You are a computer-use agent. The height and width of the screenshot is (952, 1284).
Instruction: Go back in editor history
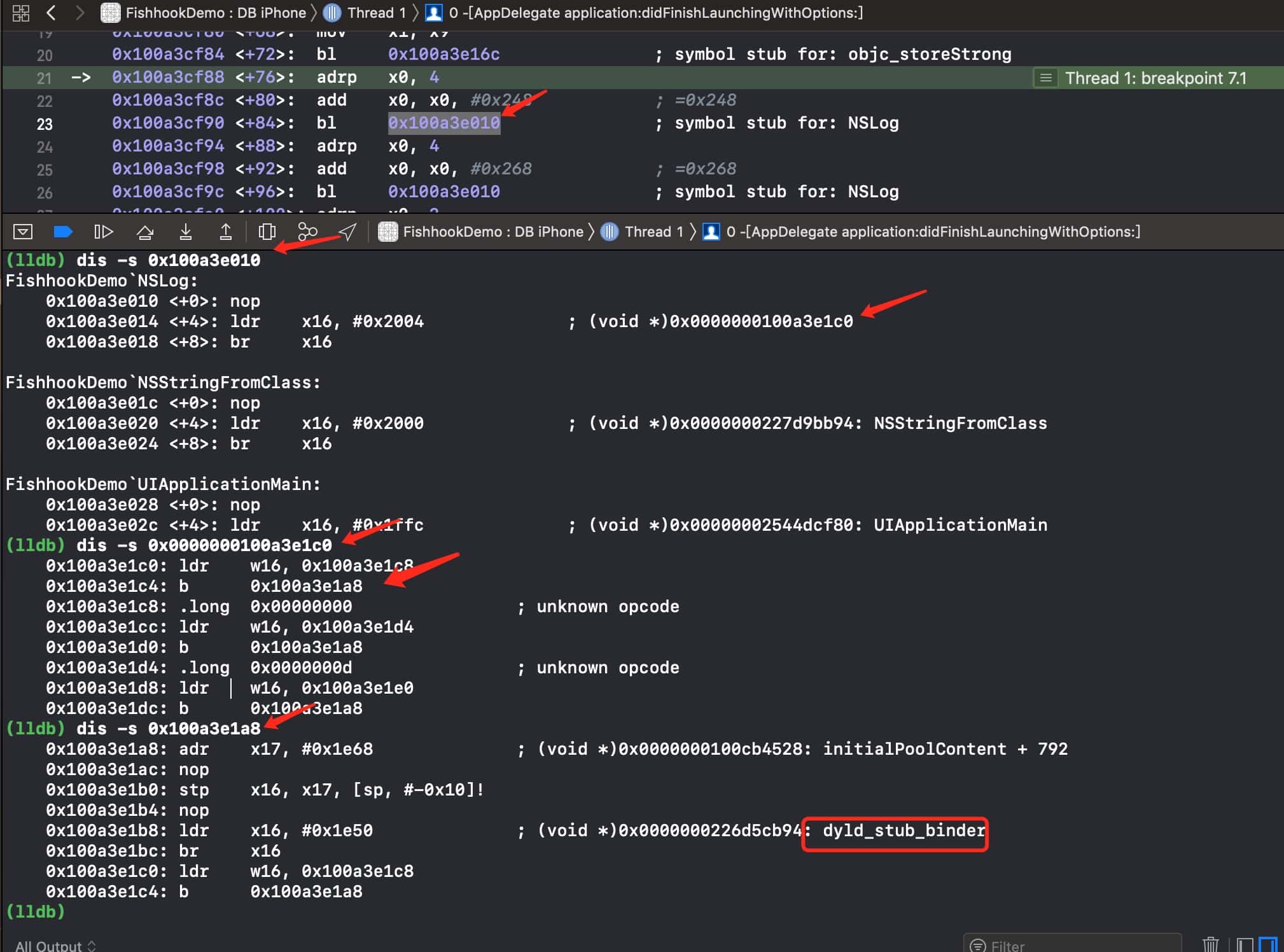(52, 13)
